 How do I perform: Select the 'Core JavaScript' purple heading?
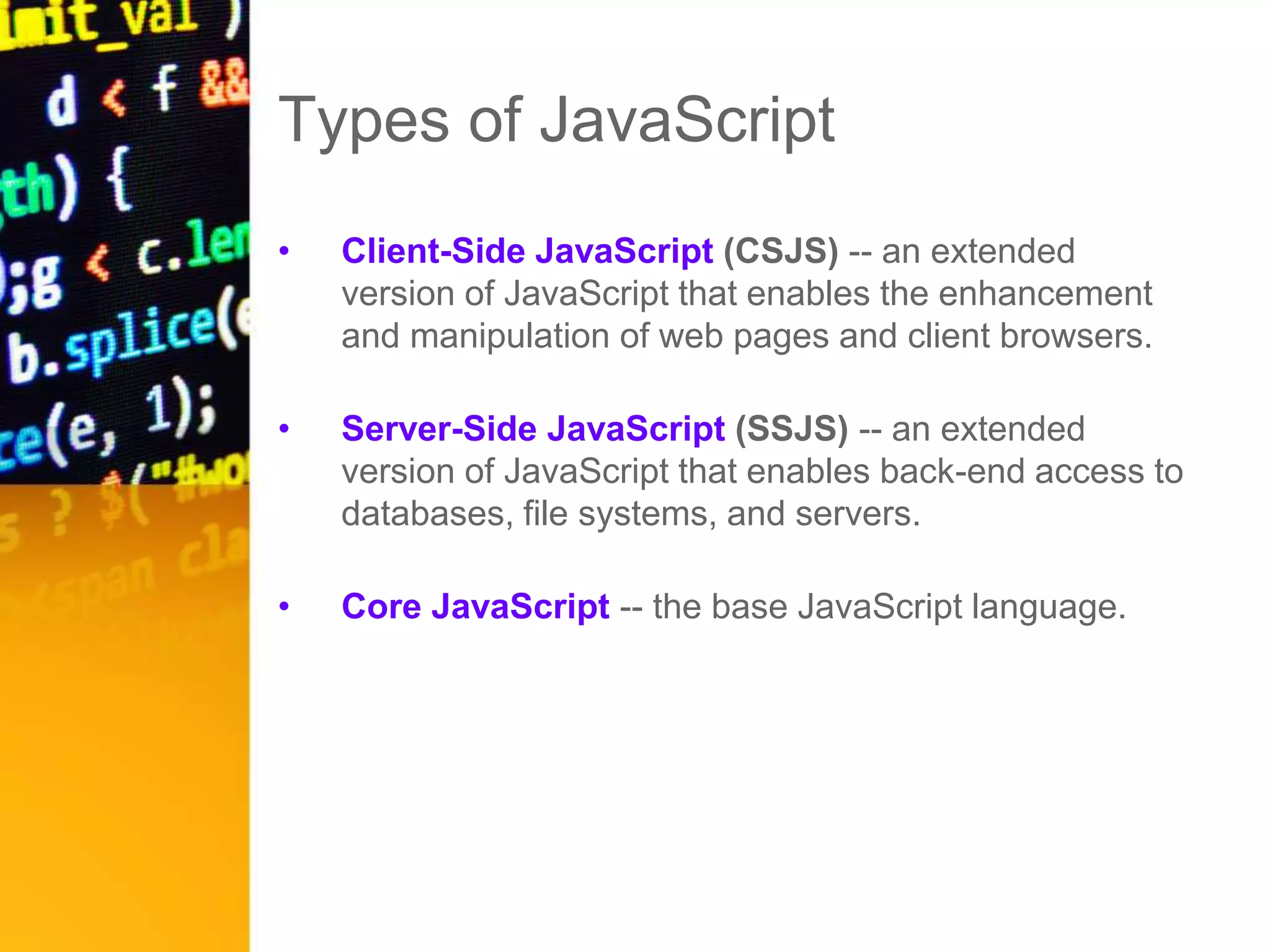pos(476,606)
